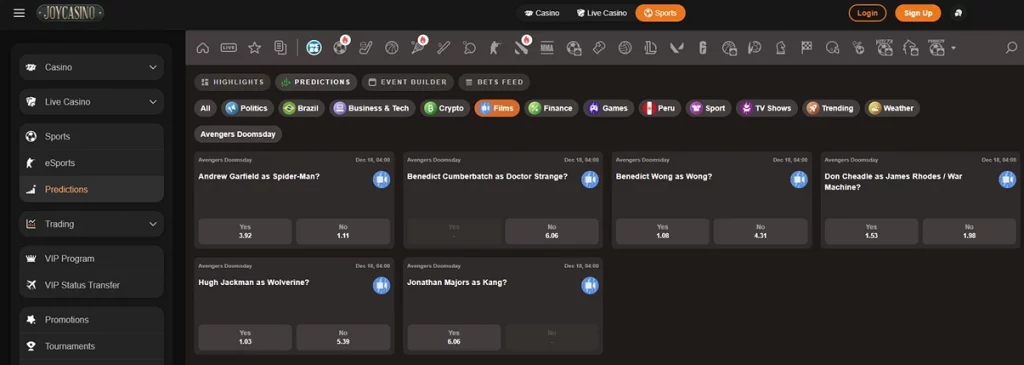The image size is (1024, 365).
Task: Click film icon on Jonathan Majors card
Action: pos(590,285)
